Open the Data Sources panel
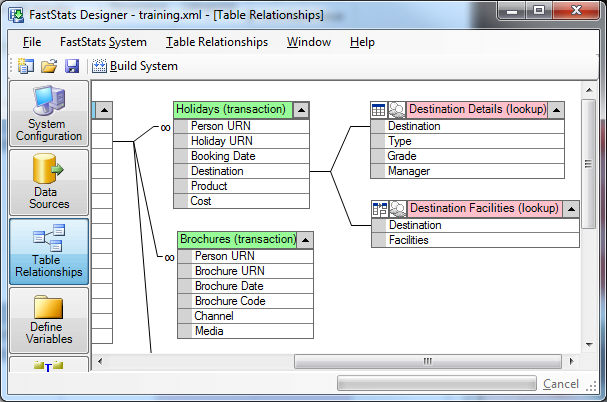The image size is (607, 402). point(49,182)
